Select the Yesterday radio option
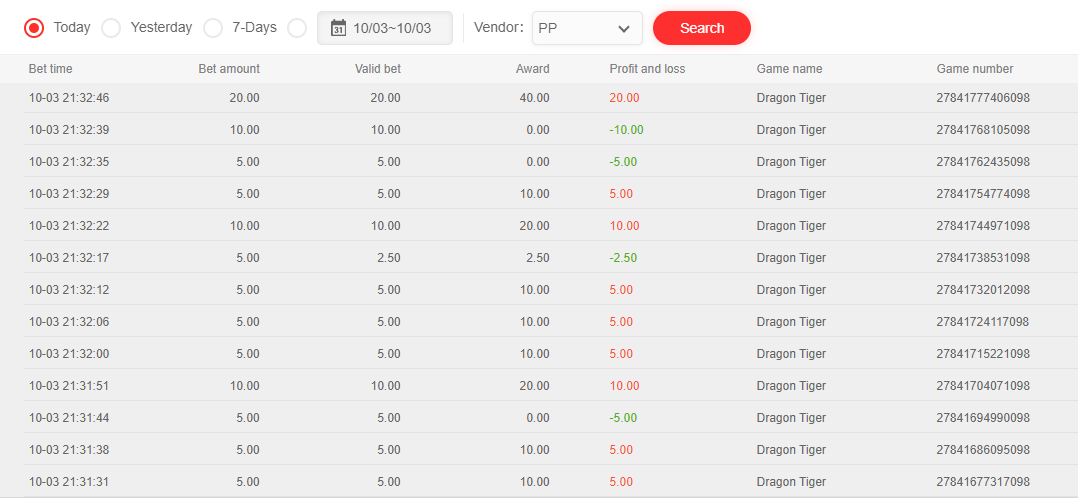 click(111, 28)
